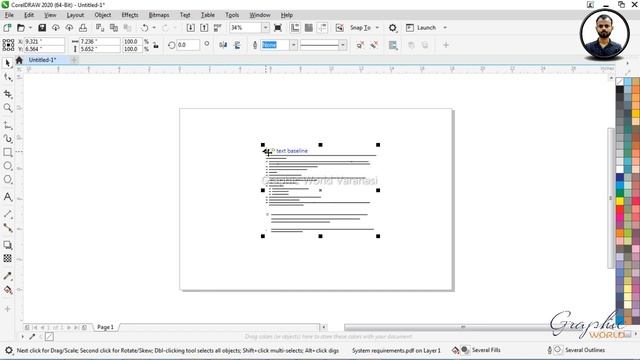
Task: Open the Object menu
Action: pyautogui.click(x=102, y=15)
